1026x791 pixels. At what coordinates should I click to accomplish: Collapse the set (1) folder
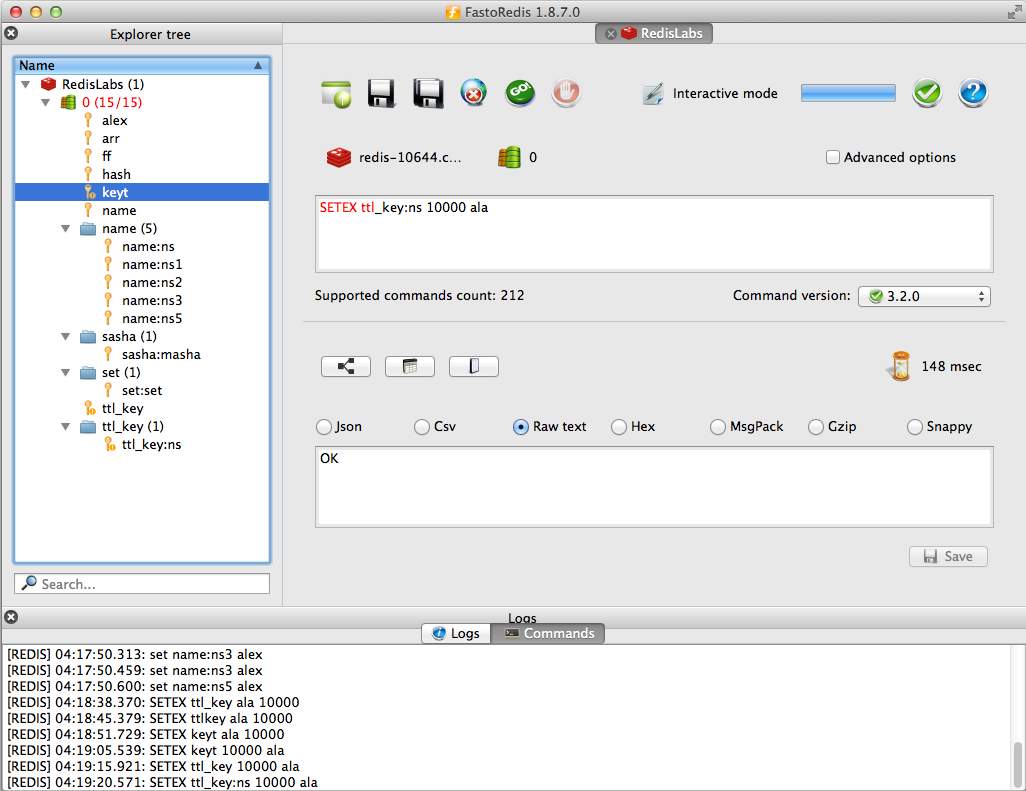click(65, 372)
